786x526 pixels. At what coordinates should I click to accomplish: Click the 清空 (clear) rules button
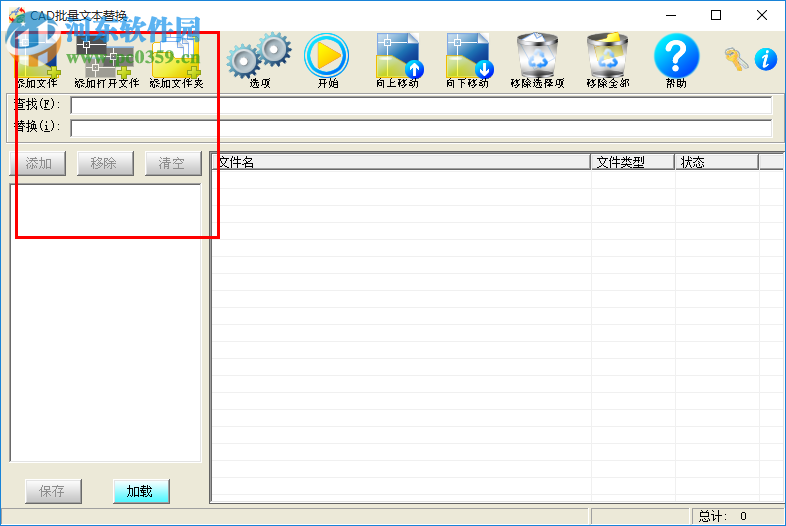[173, 163]
